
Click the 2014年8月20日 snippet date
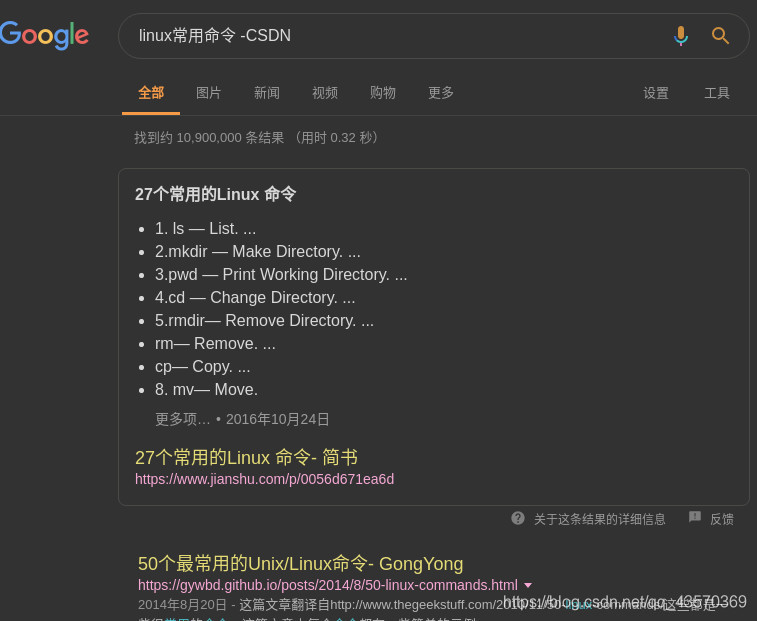(182, 605)
